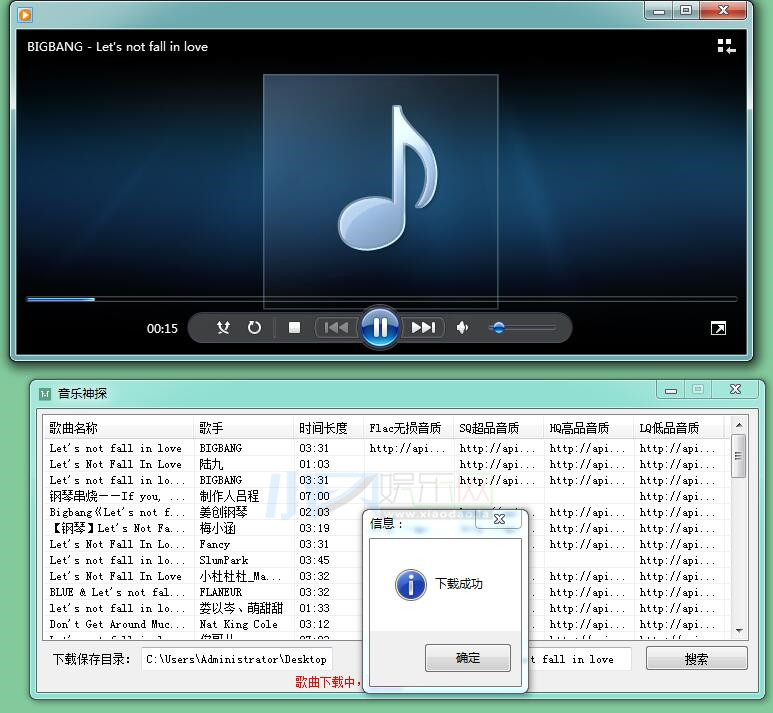773x713 pixels.
Task: Close the 音乐神探 window
Action: (735, 389)
